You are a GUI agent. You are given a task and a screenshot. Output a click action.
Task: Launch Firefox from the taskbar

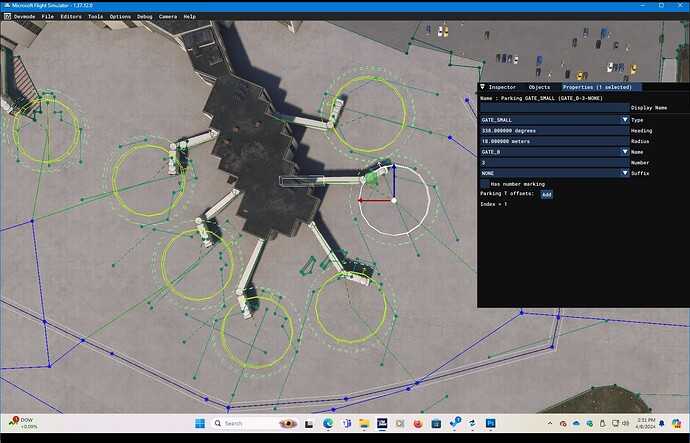point(418,423)
